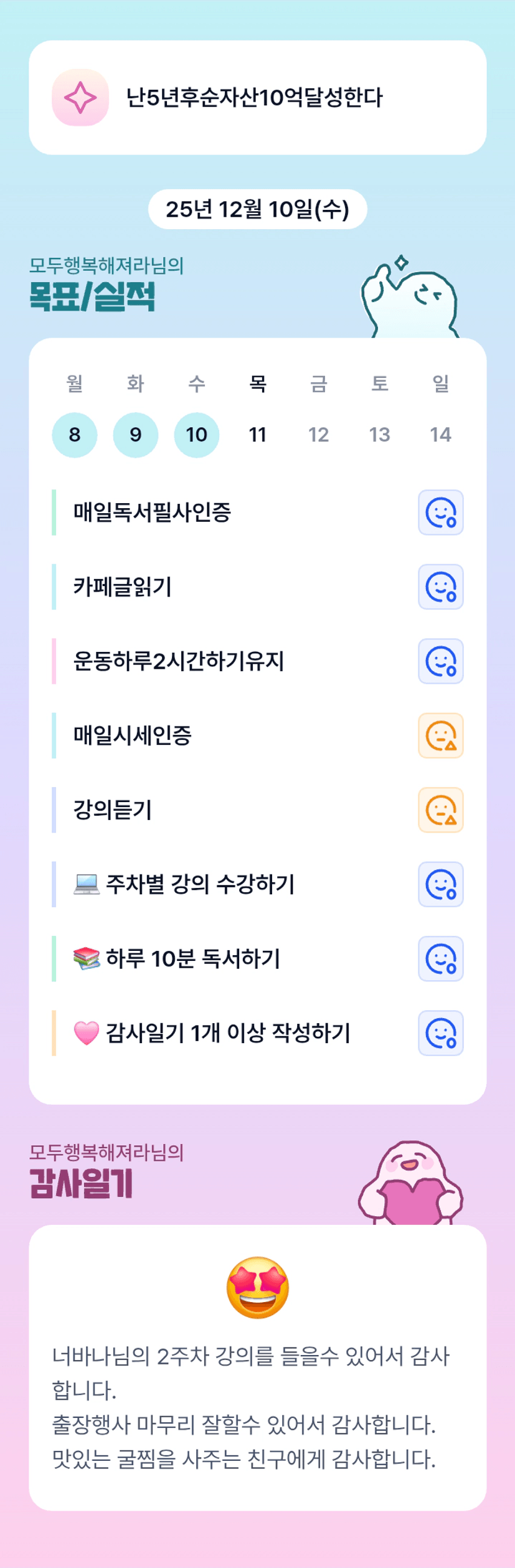Select day 10 in the week calendar
This screenshot has width=515, height=1568.
(x=196, y=435)
